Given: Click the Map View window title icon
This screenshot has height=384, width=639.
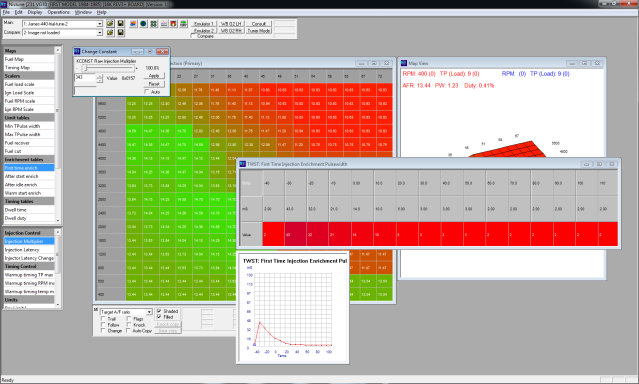Looking at the screenshot, I should pos(404,63).
